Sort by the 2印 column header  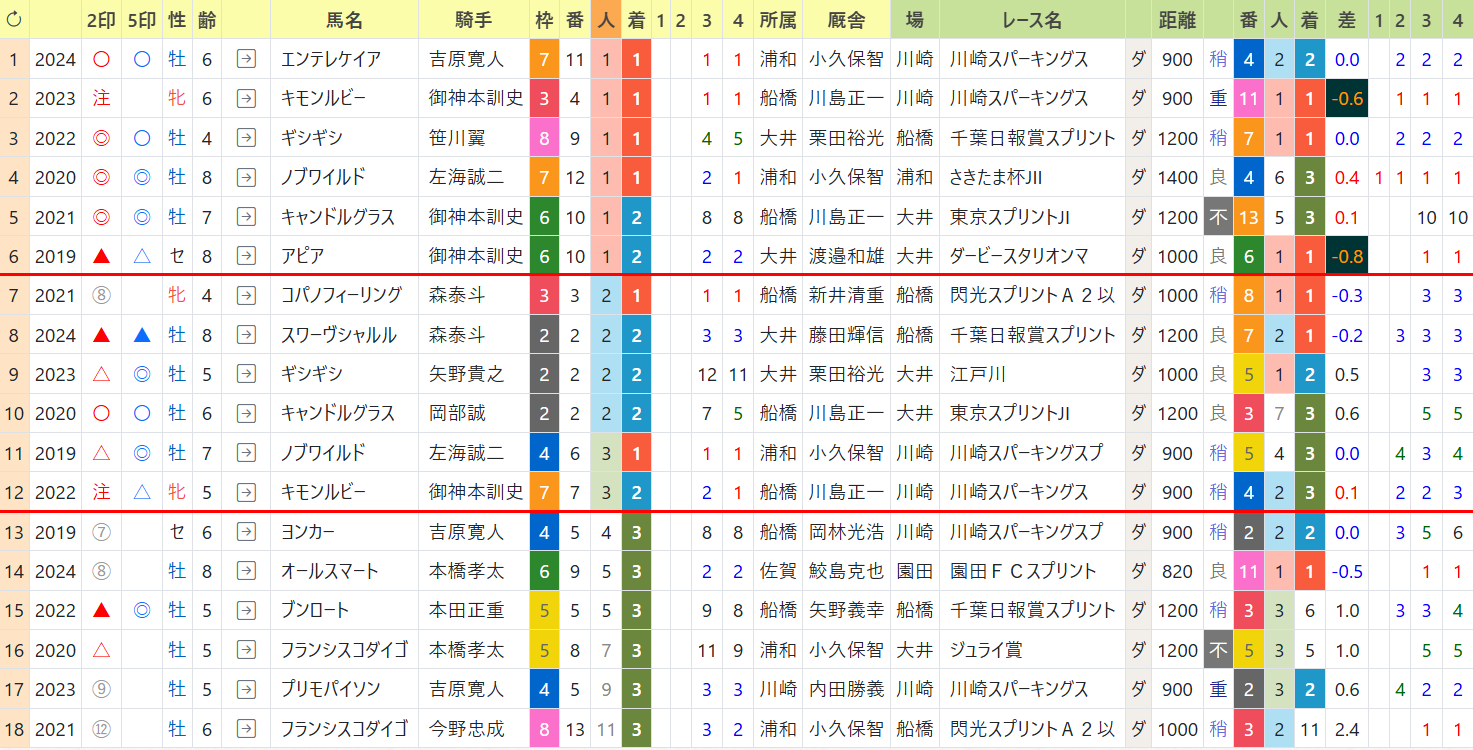tap(101, 19)
